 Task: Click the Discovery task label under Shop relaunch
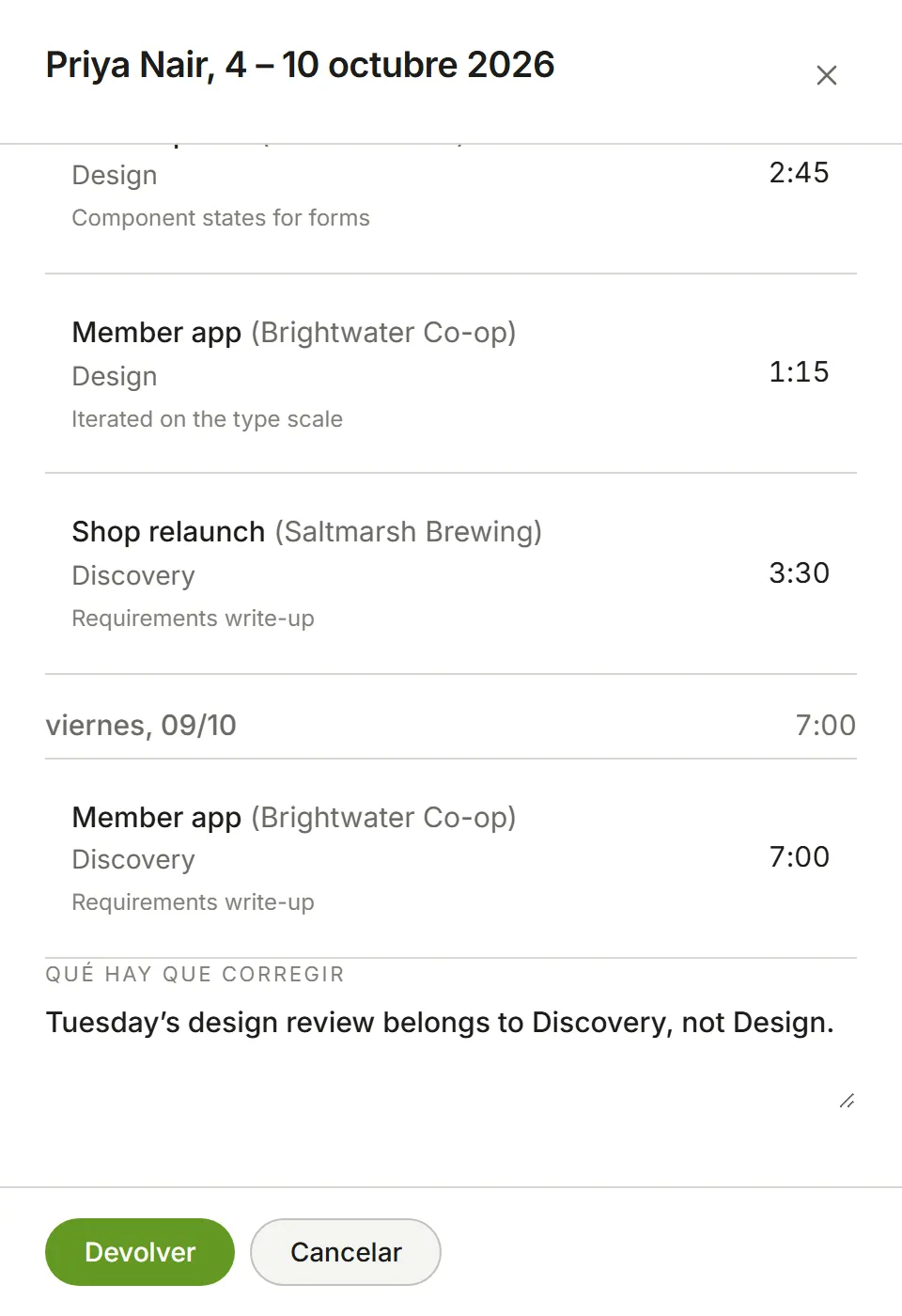[x=133, y=575]
